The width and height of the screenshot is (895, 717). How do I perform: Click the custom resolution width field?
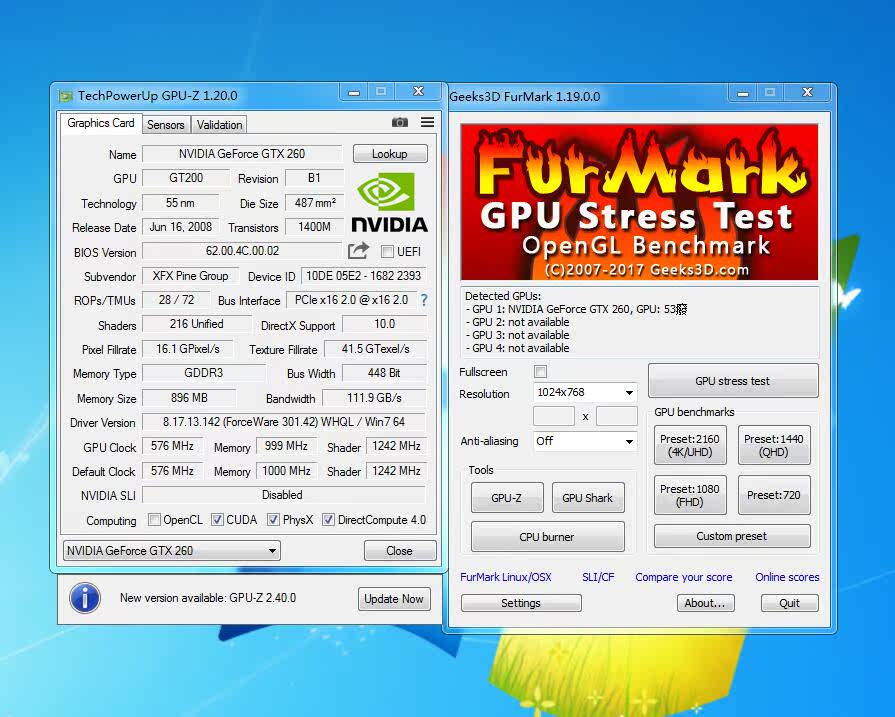click(554, 416)
